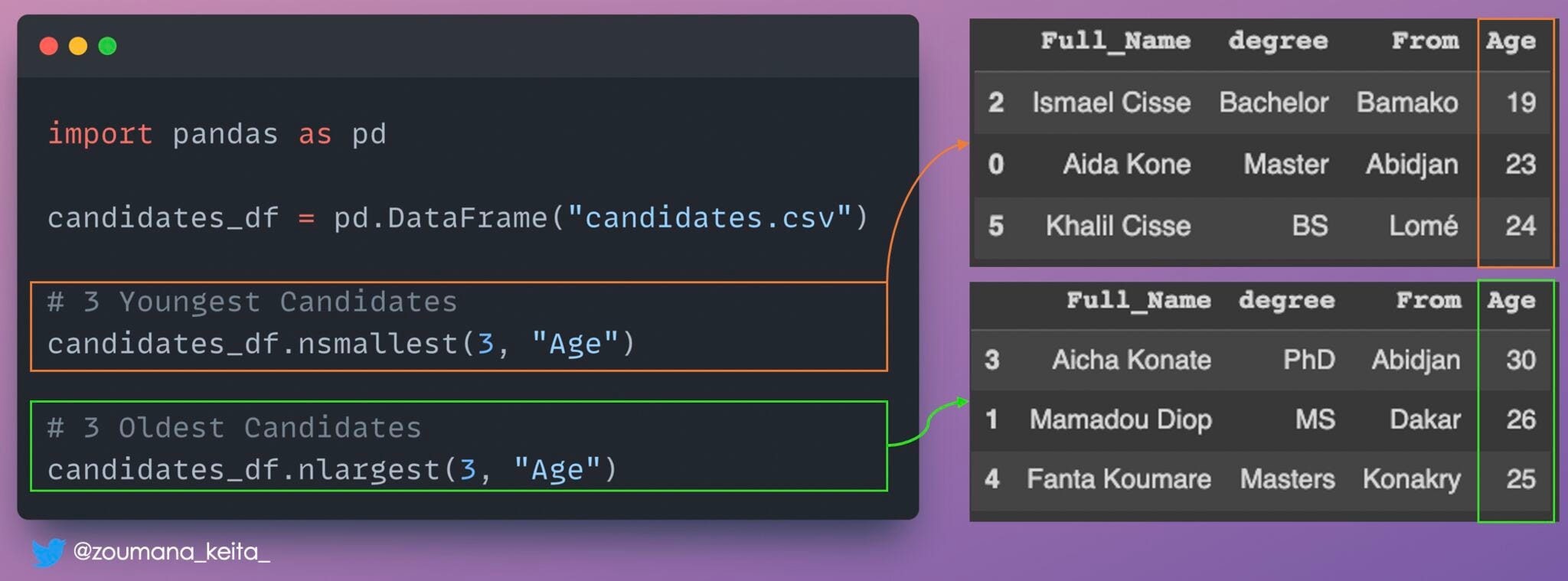
Task: Click the green maximize dot
Action: coord(108,47)
